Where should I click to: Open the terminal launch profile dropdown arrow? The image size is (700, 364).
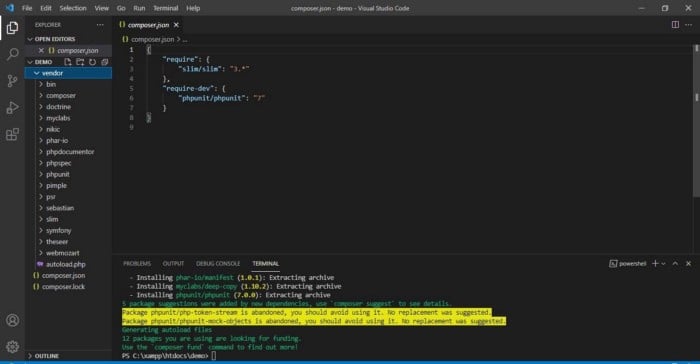663,264
